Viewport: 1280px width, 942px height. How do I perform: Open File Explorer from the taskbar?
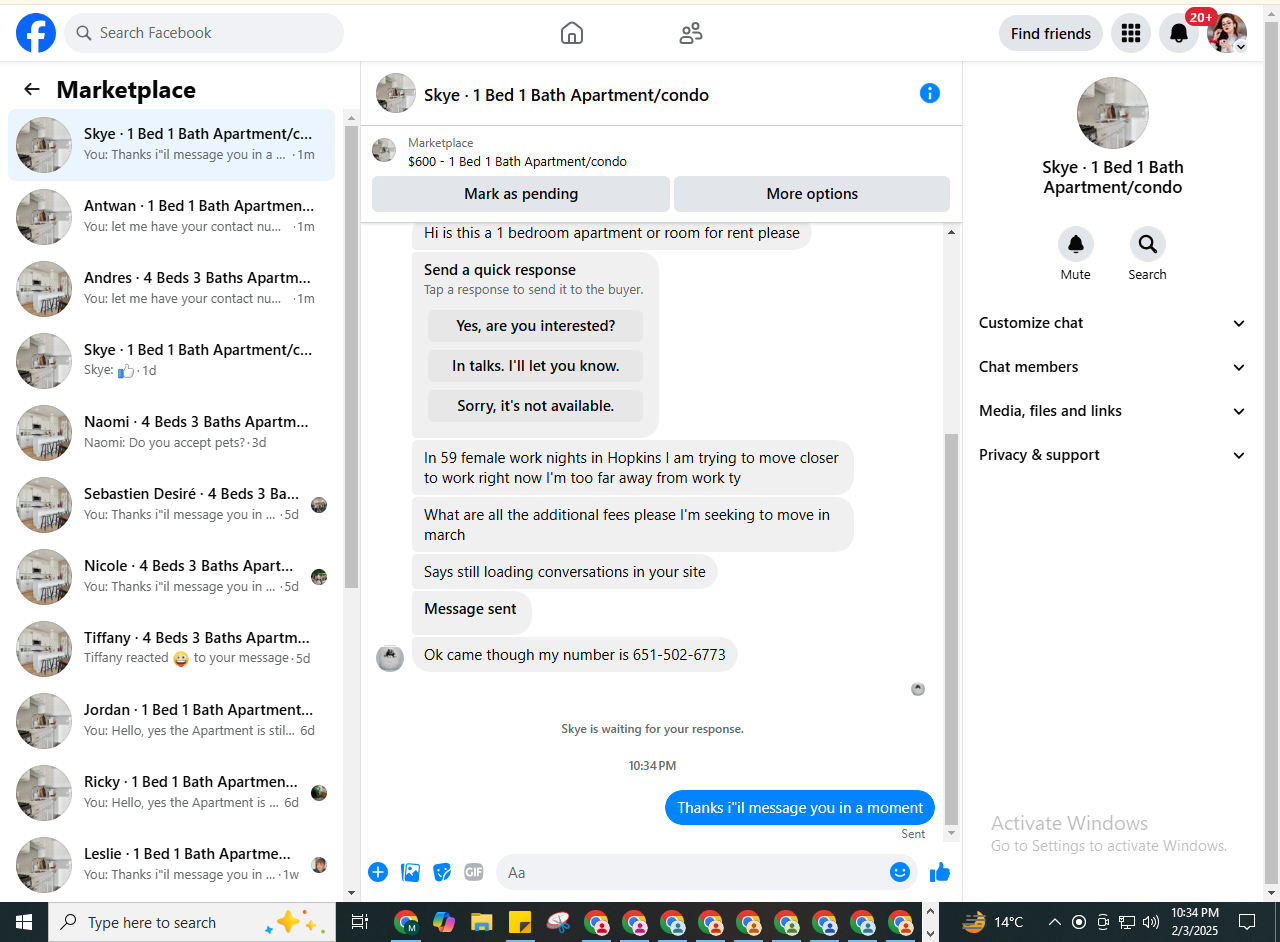[482, 922]
